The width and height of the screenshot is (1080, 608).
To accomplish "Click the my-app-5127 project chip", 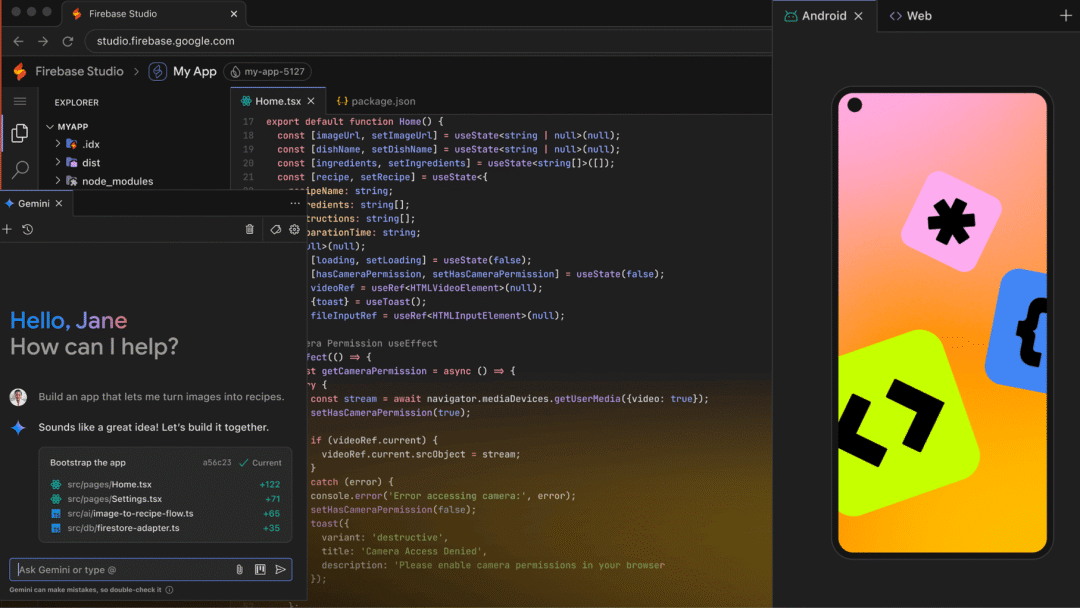I will pyautogui.click(x=268, y=72).
